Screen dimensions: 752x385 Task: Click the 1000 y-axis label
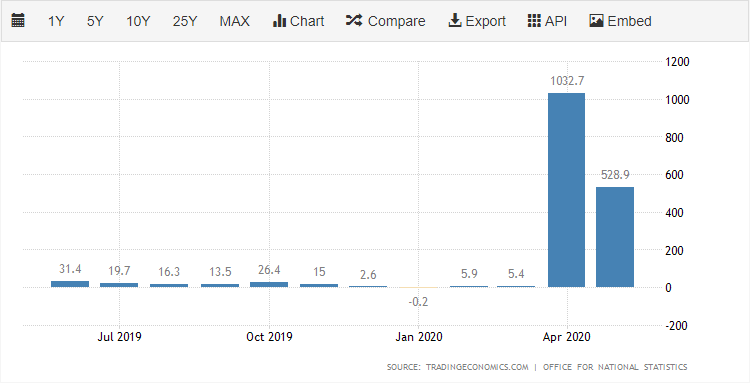point(678,100)
